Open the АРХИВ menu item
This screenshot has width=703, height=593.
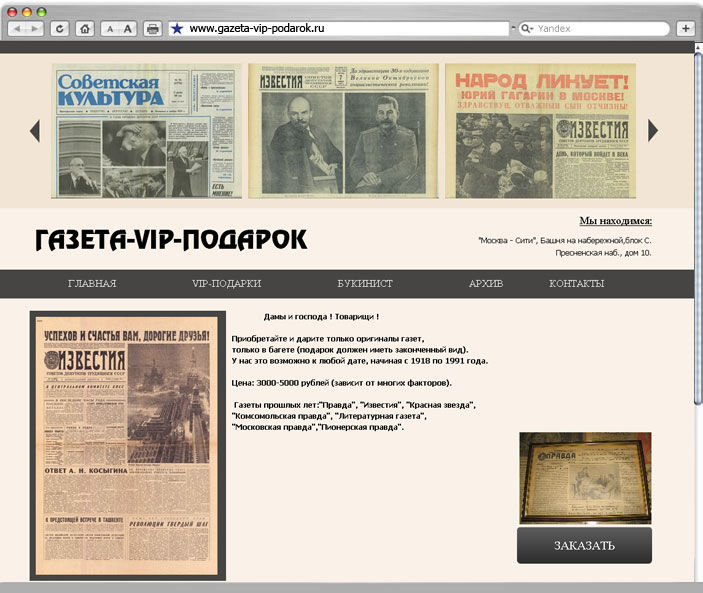point(486,283)
